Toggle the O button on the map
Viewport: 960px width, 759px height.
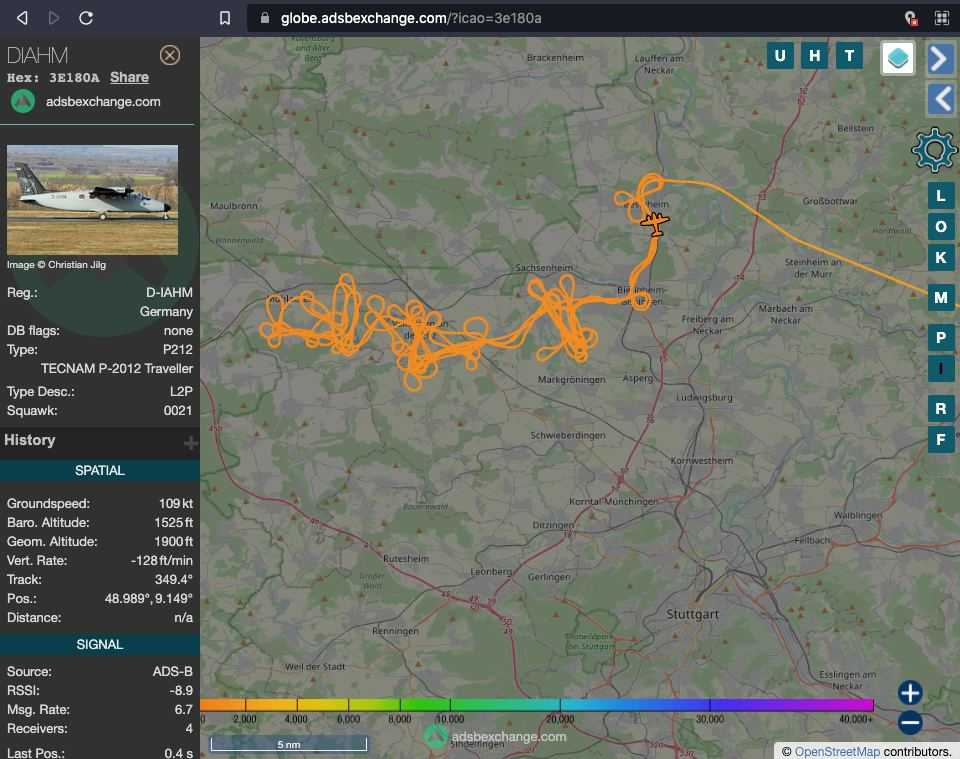pyautogui.click(x=941, y=226)
